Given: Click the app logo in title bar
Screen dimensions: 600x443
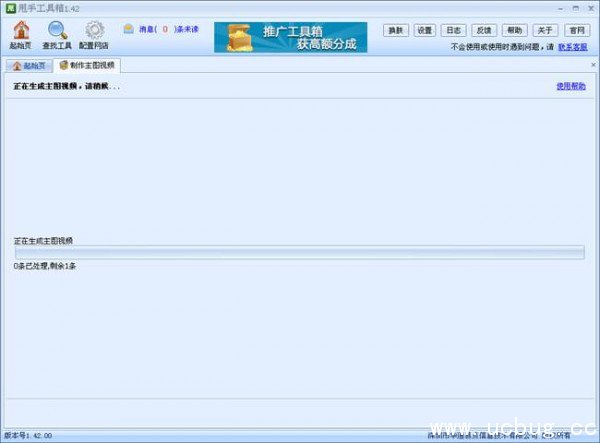Looking at the screenshot, I should pos(10,7).
